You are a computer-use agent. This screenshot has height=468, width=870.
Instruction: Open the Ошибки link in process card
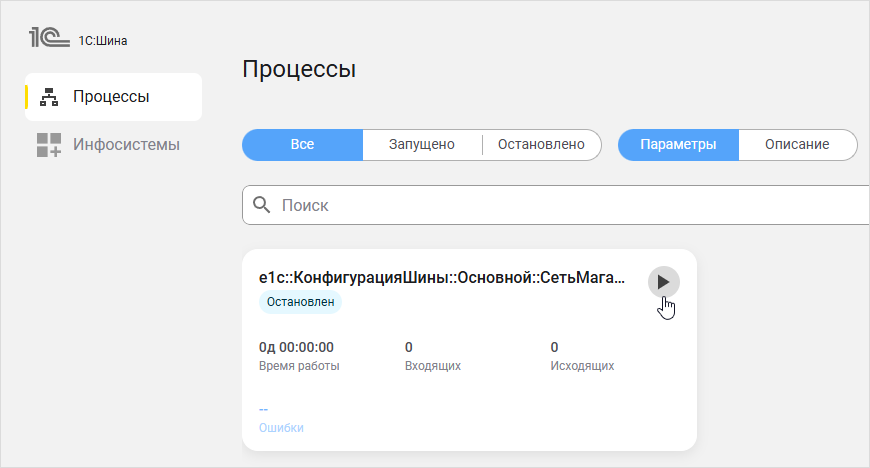pyautogui.click(x=281, y=428)
